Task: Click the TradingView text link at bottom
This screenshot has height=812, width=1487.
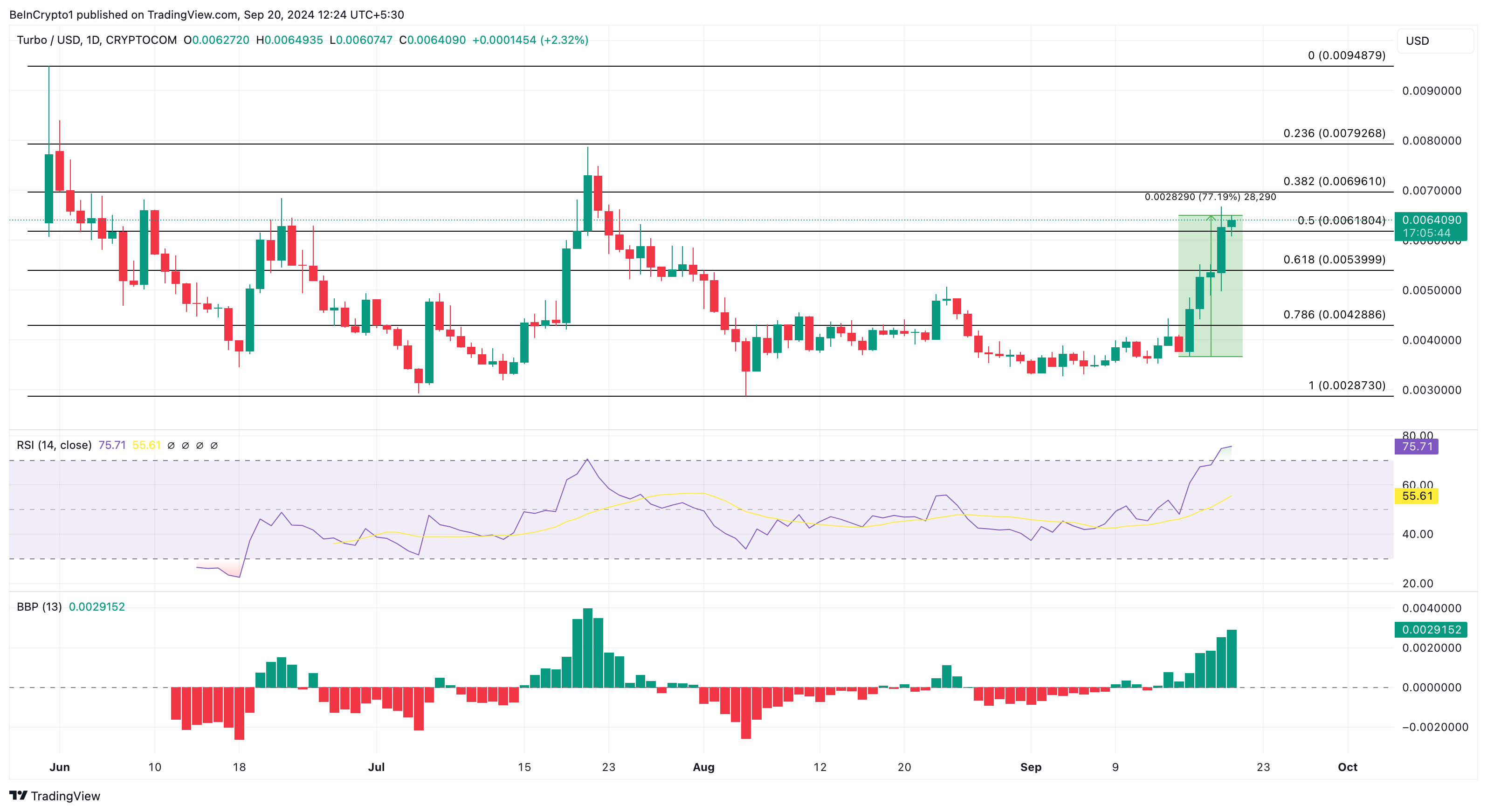Action: [65, 796]
